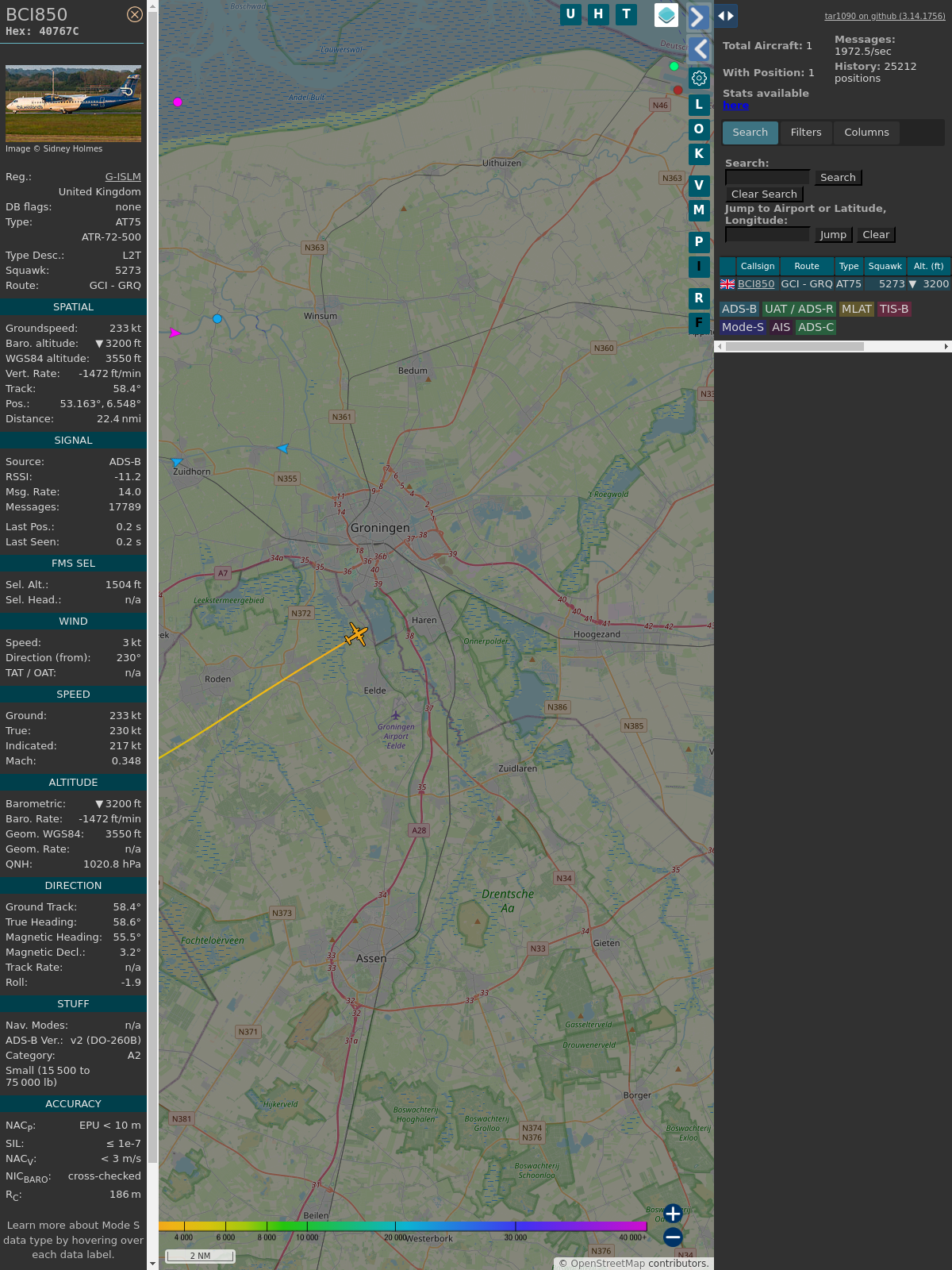The width and height of the screenshot is (952, 1270).
Task: Open the aircraft photo thumbnail
Action: [73, 104]
